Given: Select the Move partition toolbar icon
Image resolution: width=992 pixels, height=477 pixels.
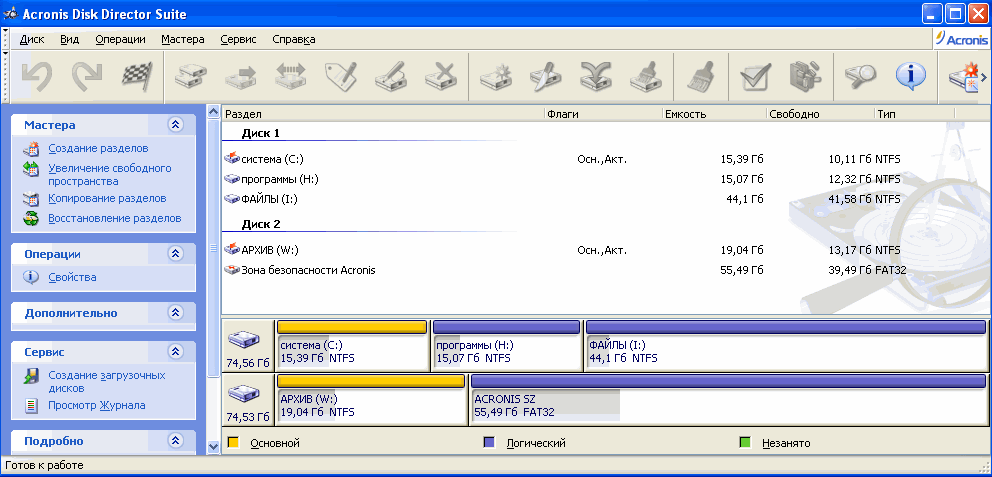Looking at the screenshot, I should point(241,77).
